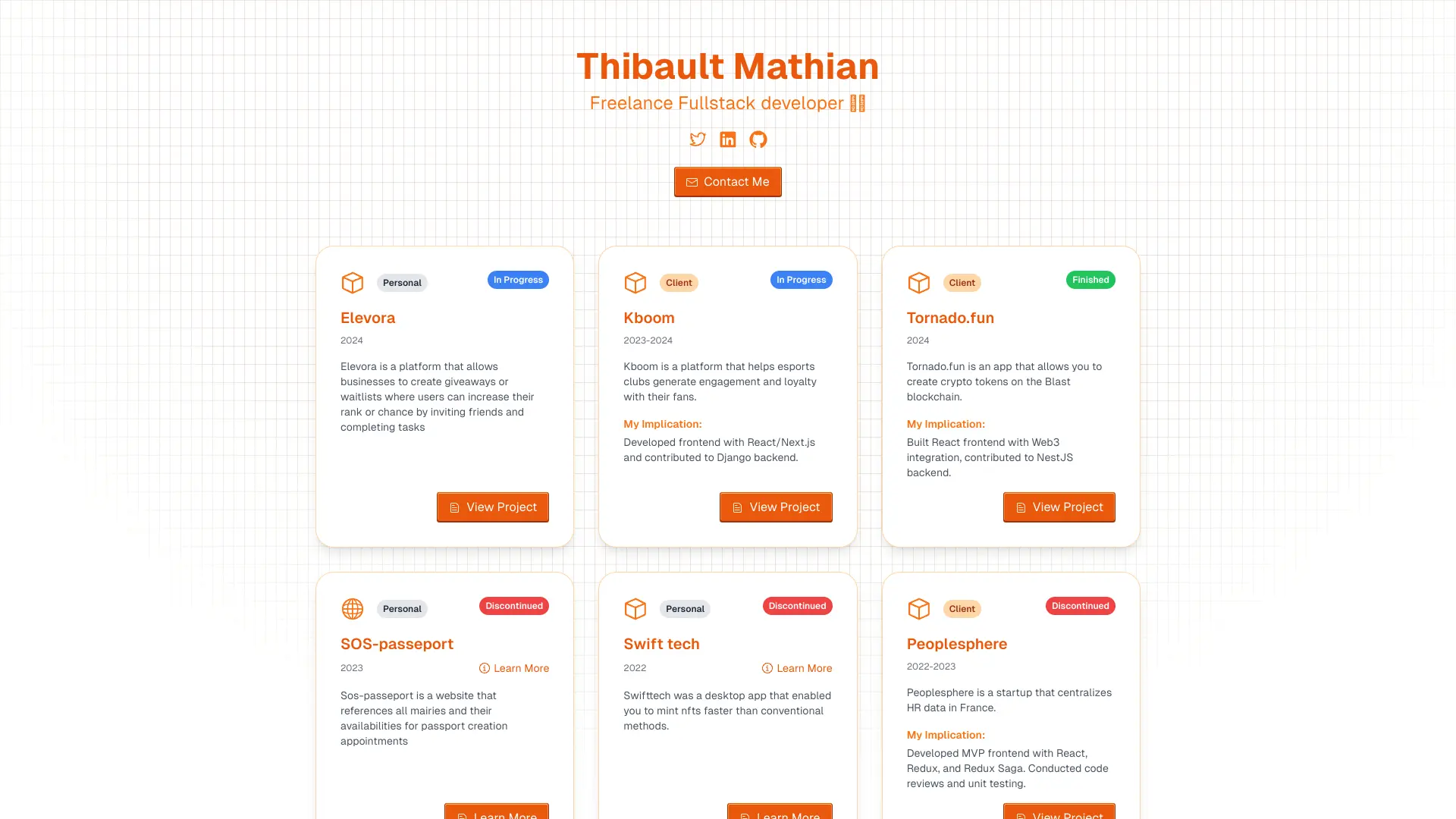View the Kboom project details
The height and width of the screenshot is (819, 1456).
point(775,507)
